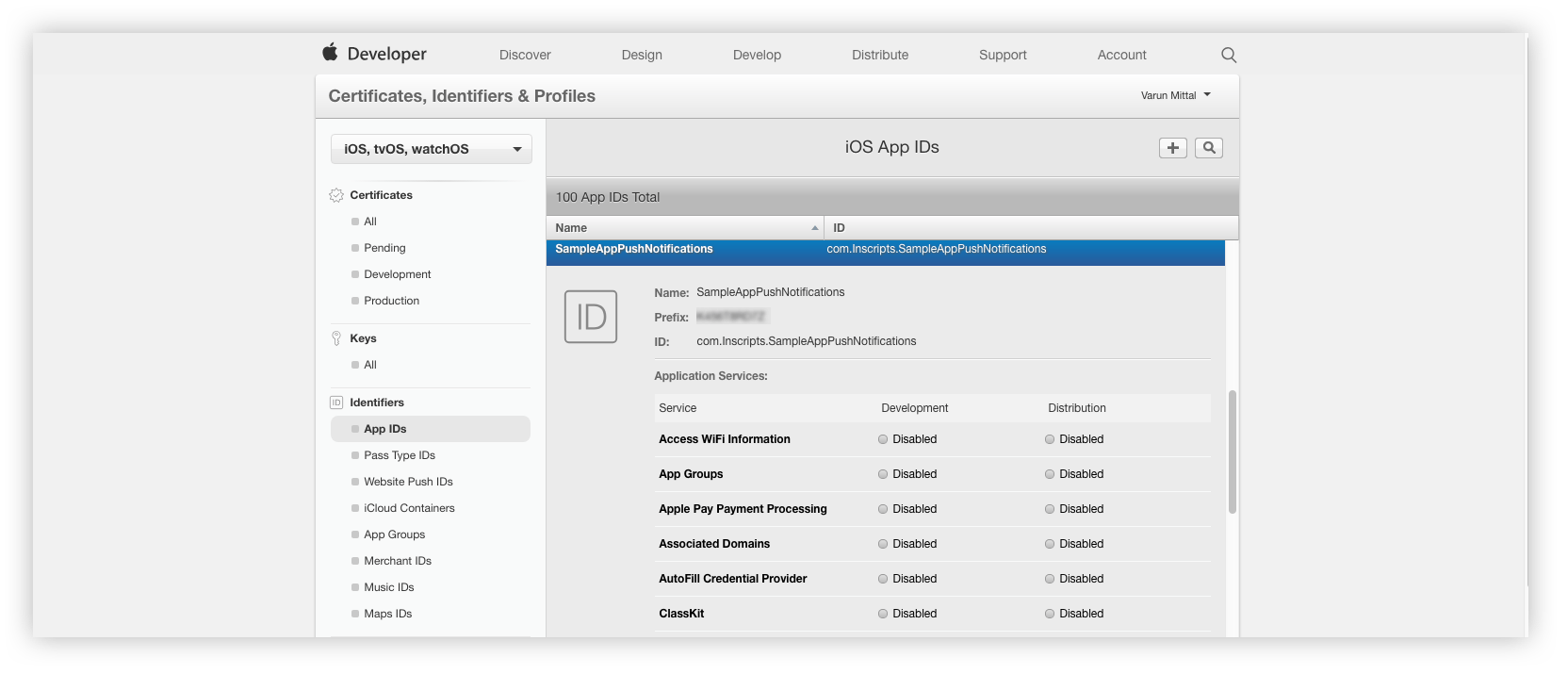Select Merchant IDs
Image resolution: width=1568 pixels, height=674 pixels.
(x=398, y=561)
